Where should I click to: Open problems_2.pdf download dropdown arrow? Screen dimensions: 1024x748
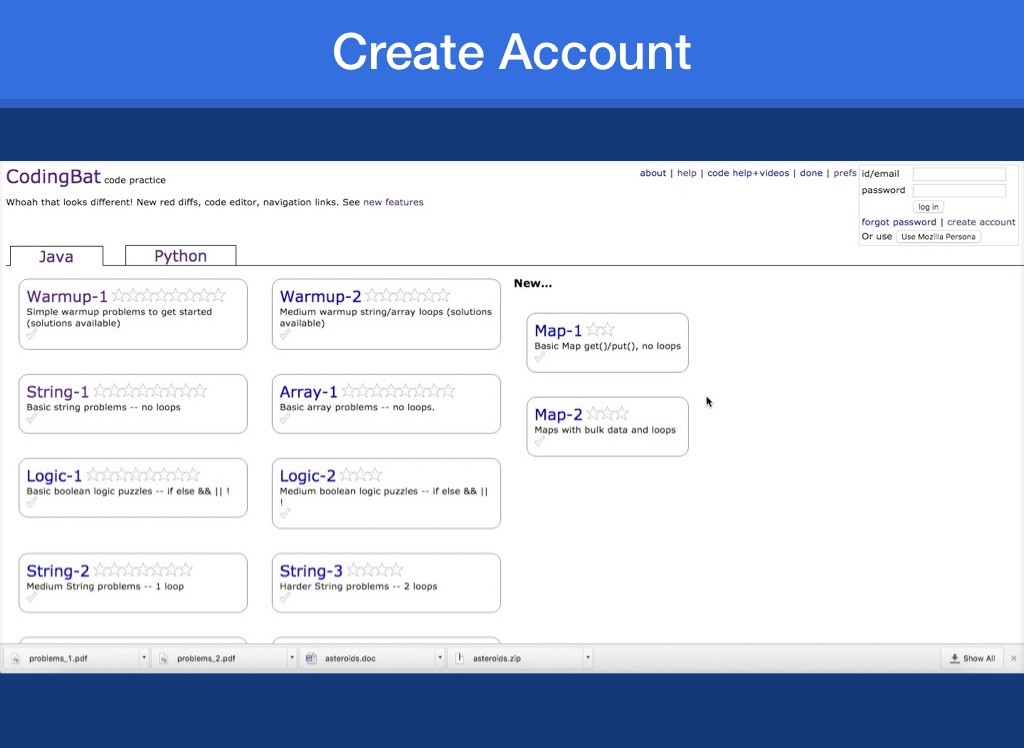pos(292,659)
